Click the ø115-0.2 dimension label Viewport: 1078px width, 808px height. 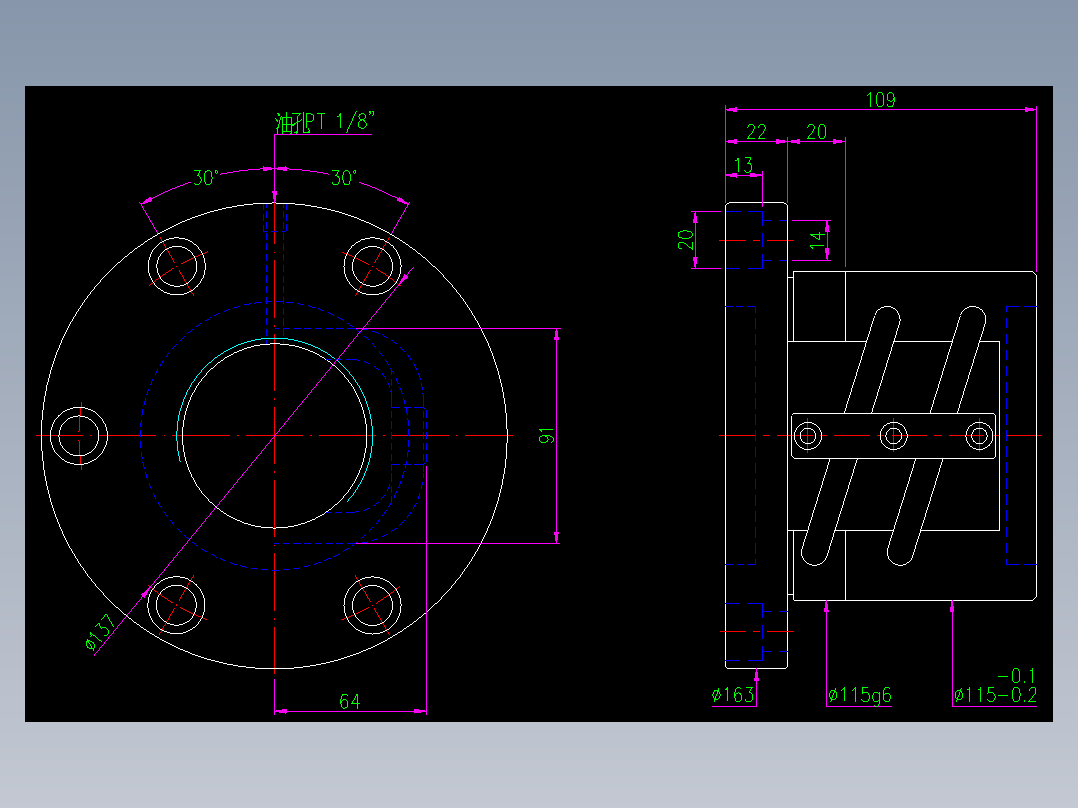[995, 695]
